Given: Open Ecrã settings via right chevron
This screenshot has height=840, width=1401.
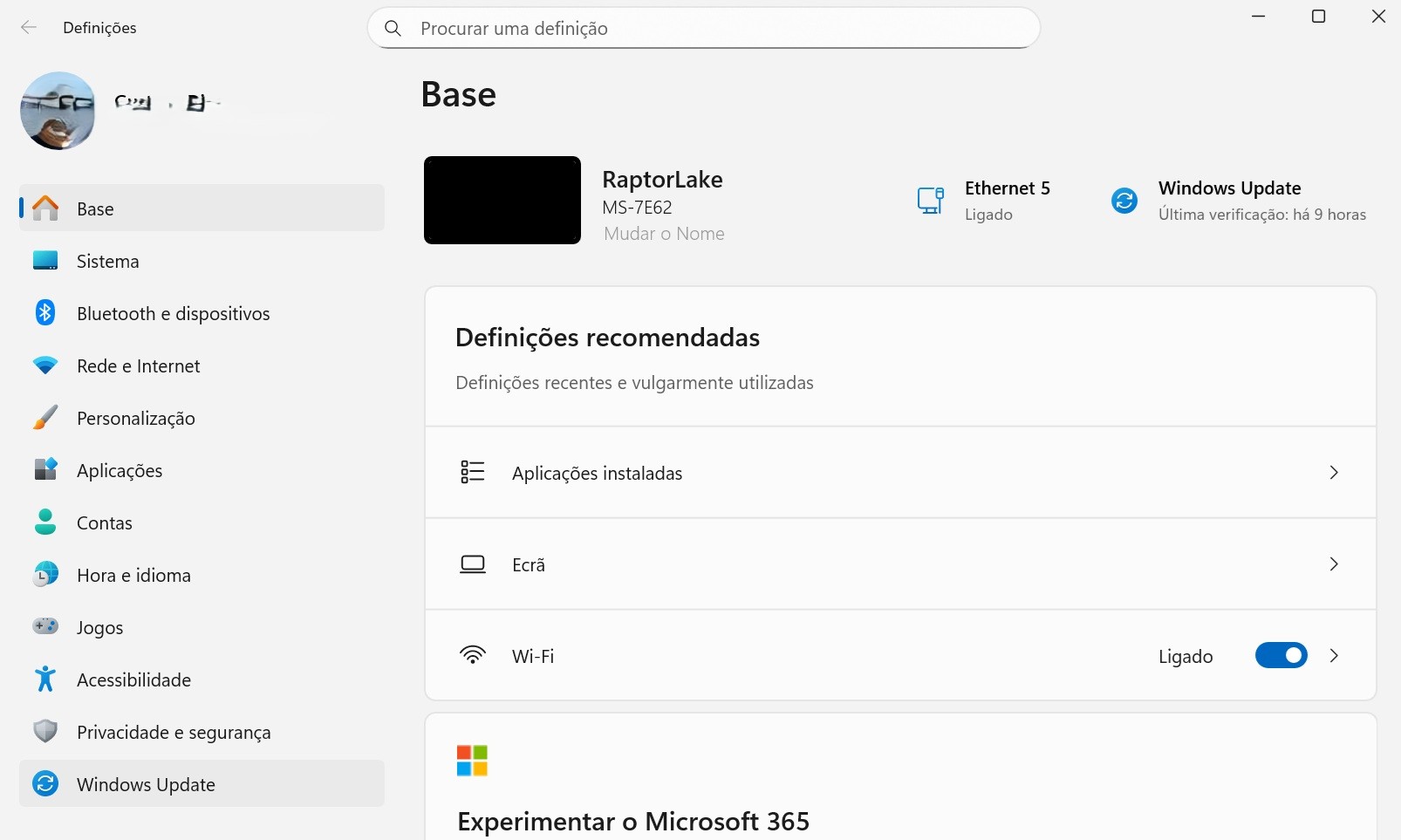Looking at the screenshot, I should click(x=1333, y=564).
